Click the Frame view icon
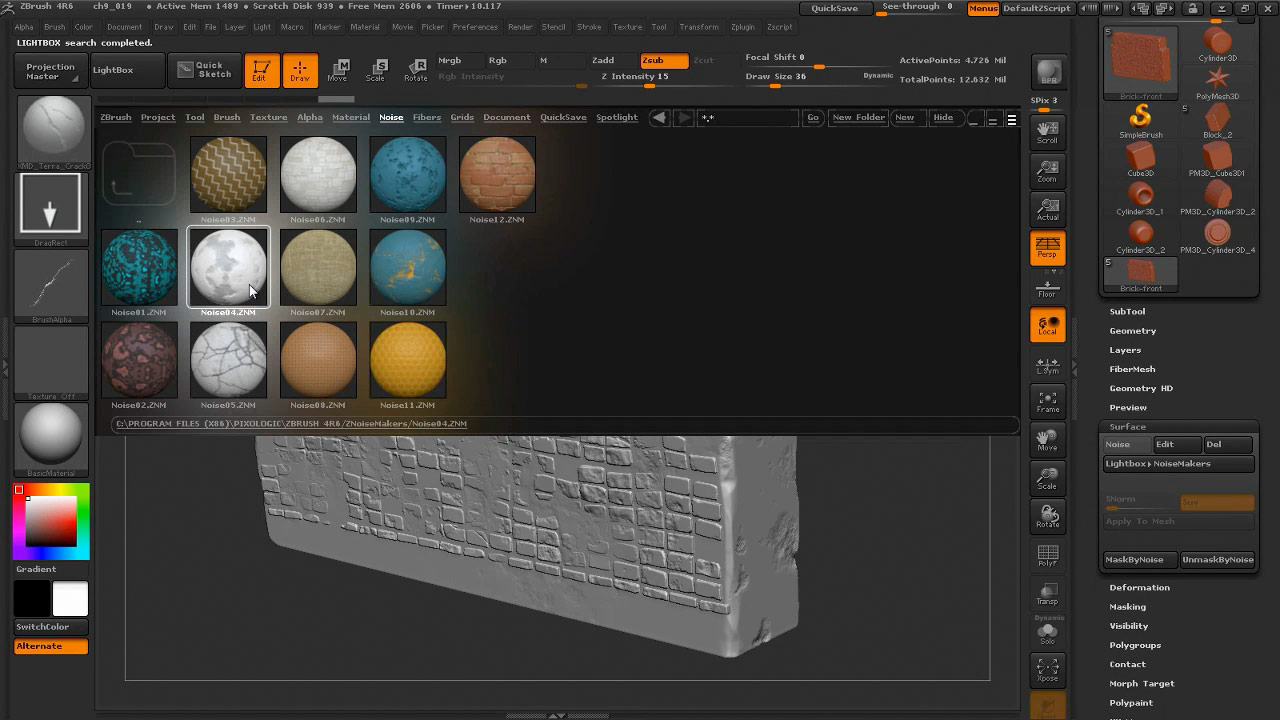 [x=1047, y=402]
